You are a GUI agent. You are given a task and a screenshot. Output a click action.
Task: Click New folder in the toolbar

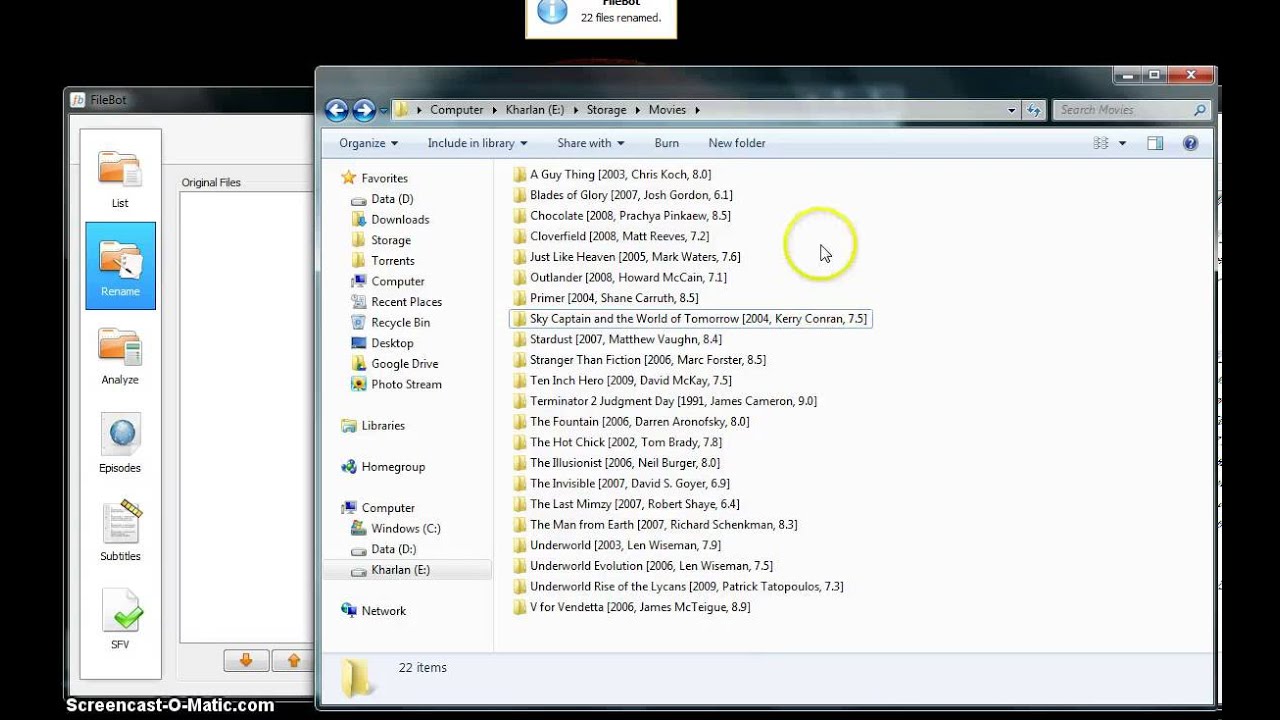click(x=737, y=143)
